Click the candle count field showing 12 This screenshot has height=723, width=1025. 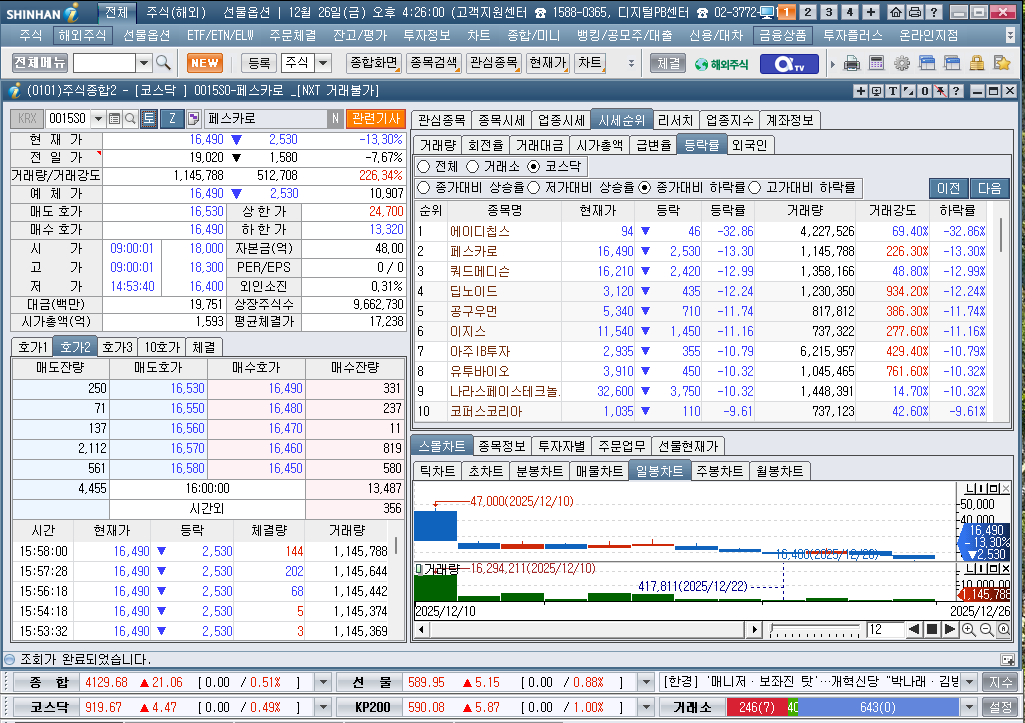point(884,630)
